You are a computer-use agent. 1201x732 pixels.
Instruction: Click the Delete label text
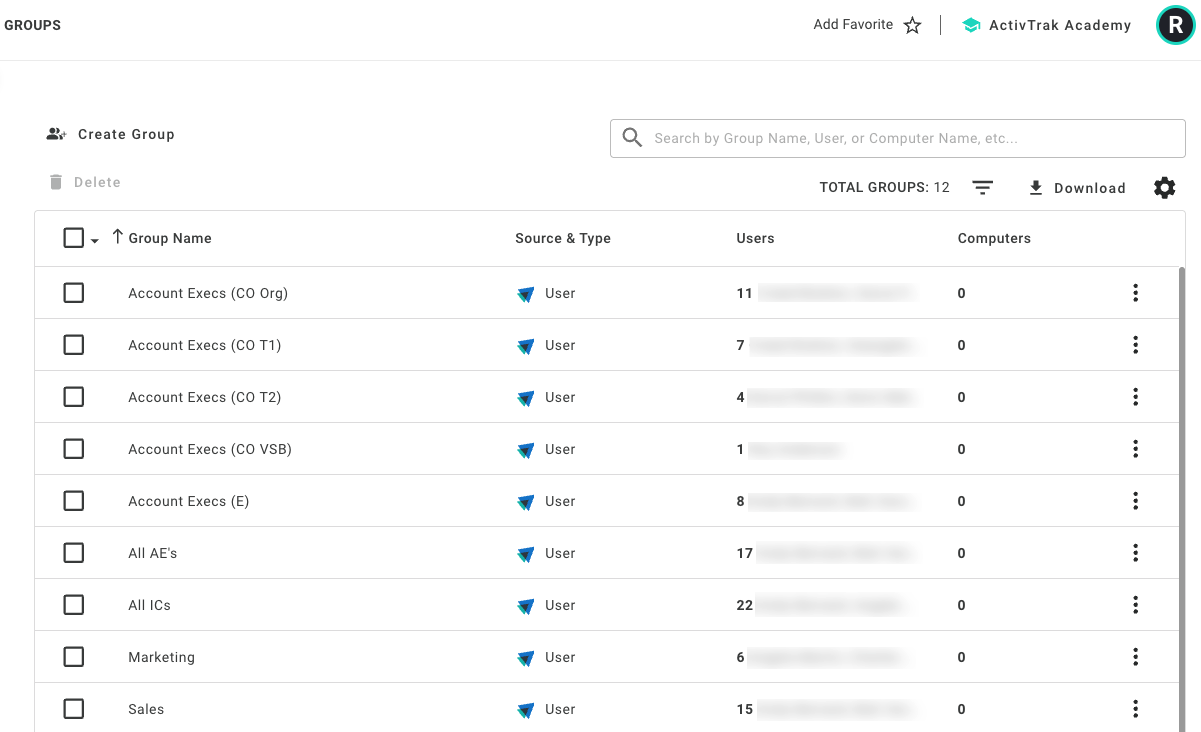pyautogui.click(x=97, y=182)
